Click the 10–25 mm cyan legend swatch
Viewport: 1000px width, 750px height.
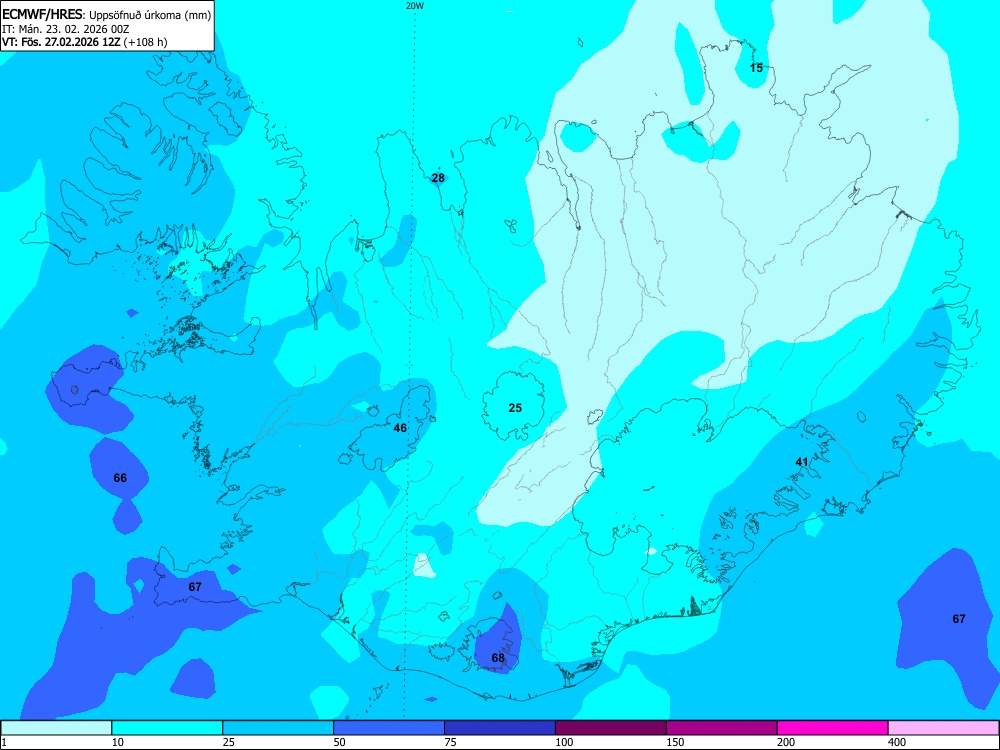[167, 728]
